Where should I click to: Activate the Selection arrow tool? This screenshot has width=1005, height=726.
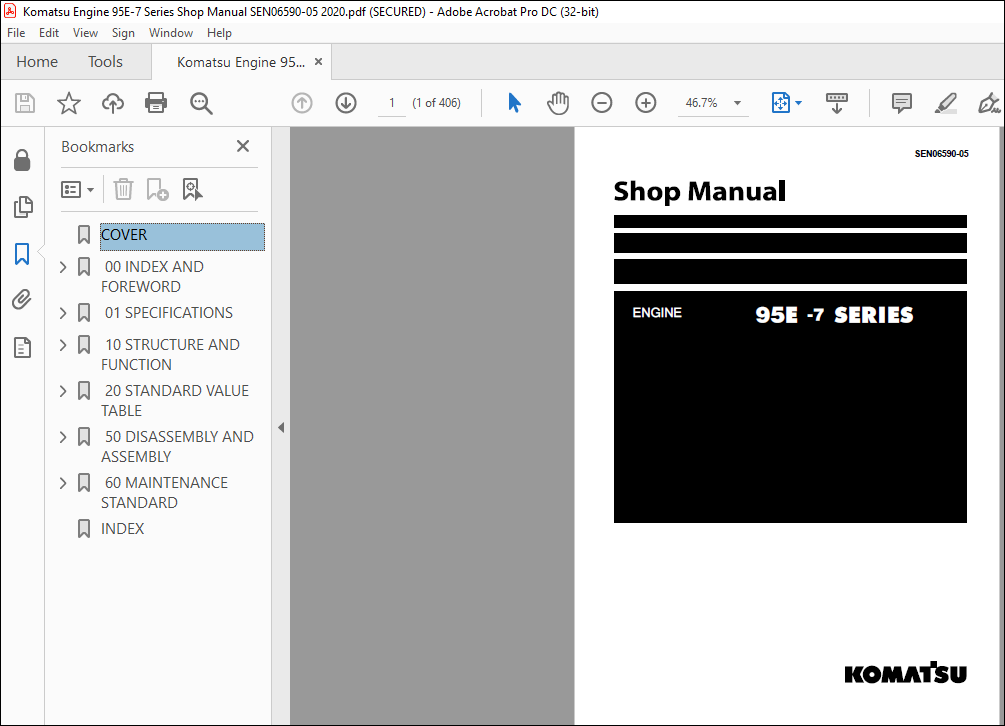click(x=515, y=103)
